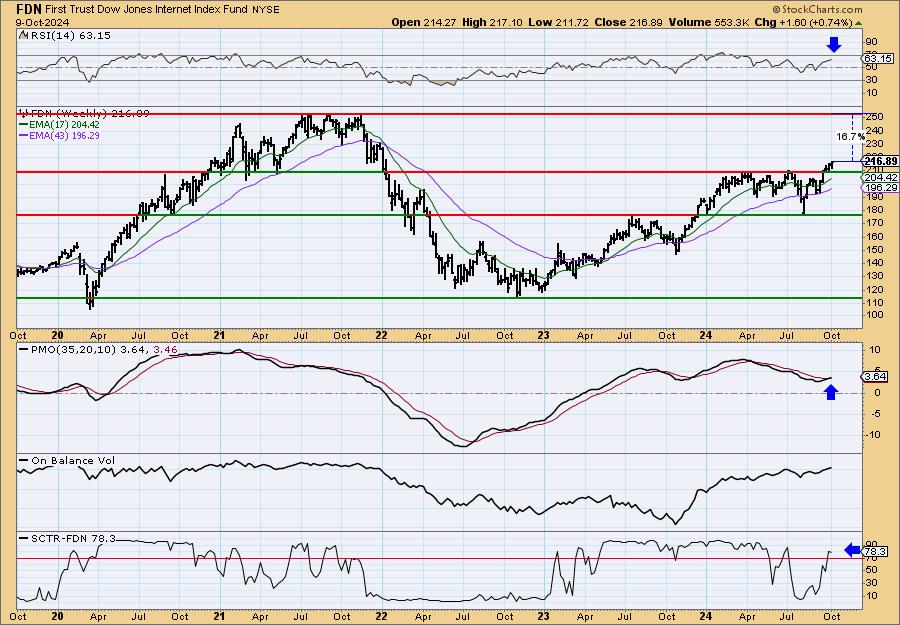900x625 pixels.
Task: Select the 30 label on the SCTR axis
Action: click(x=872, y=583)
